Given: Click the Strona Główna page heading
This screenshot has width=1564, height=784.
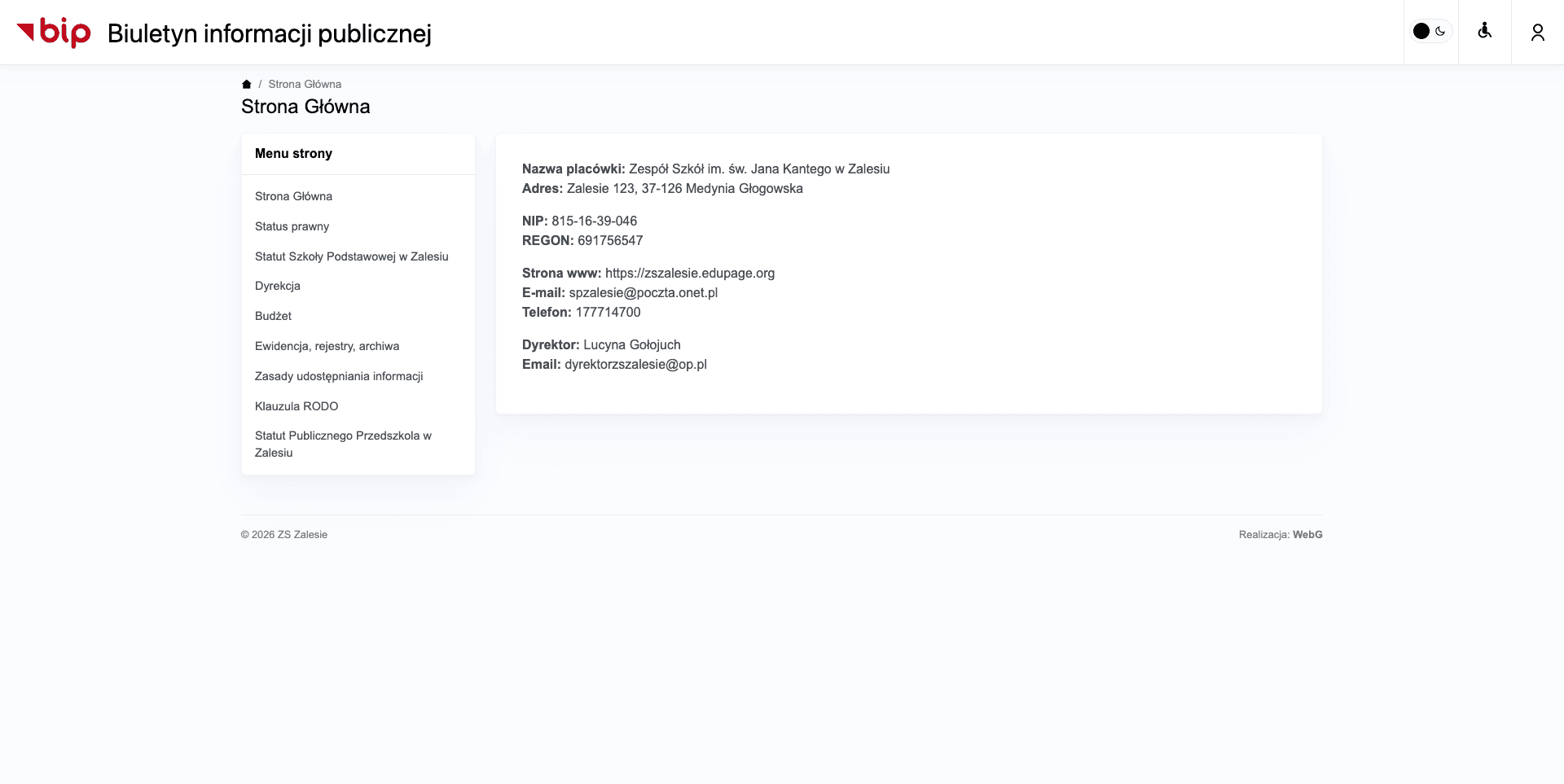Looking at the screenshot, I should click(305, 107).
